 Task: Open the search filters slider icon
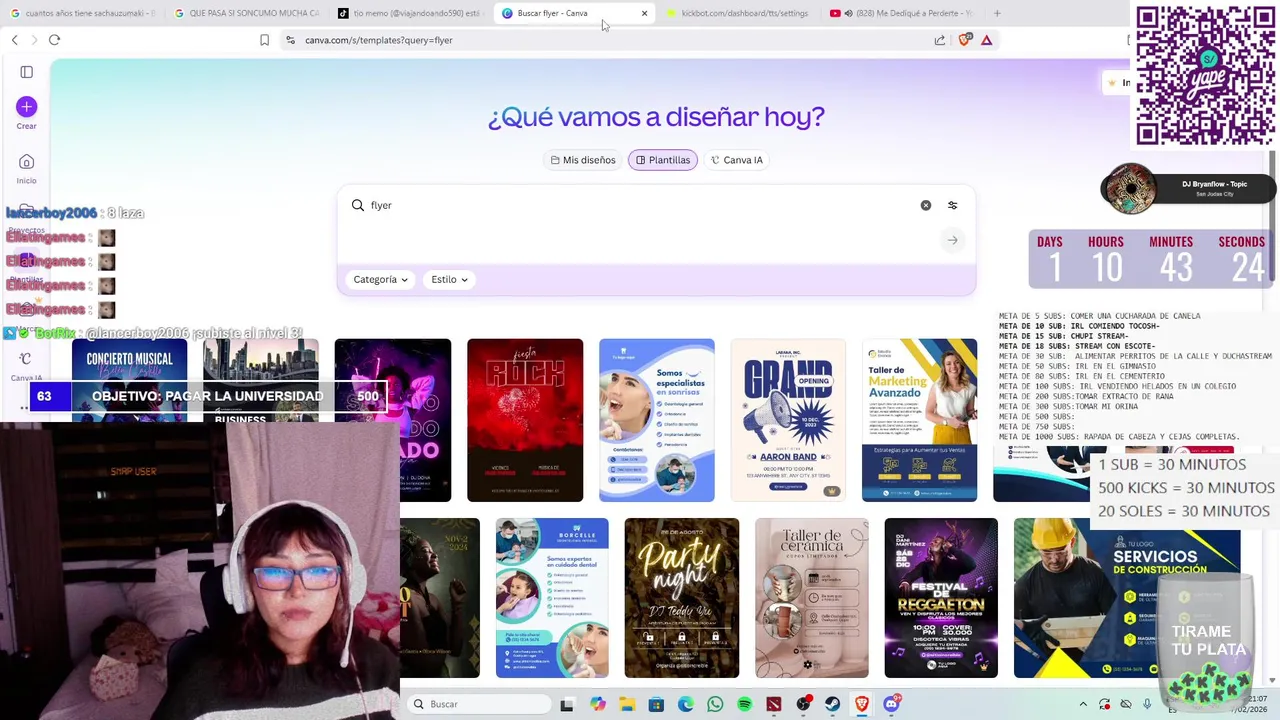click(x=953, y=205)
